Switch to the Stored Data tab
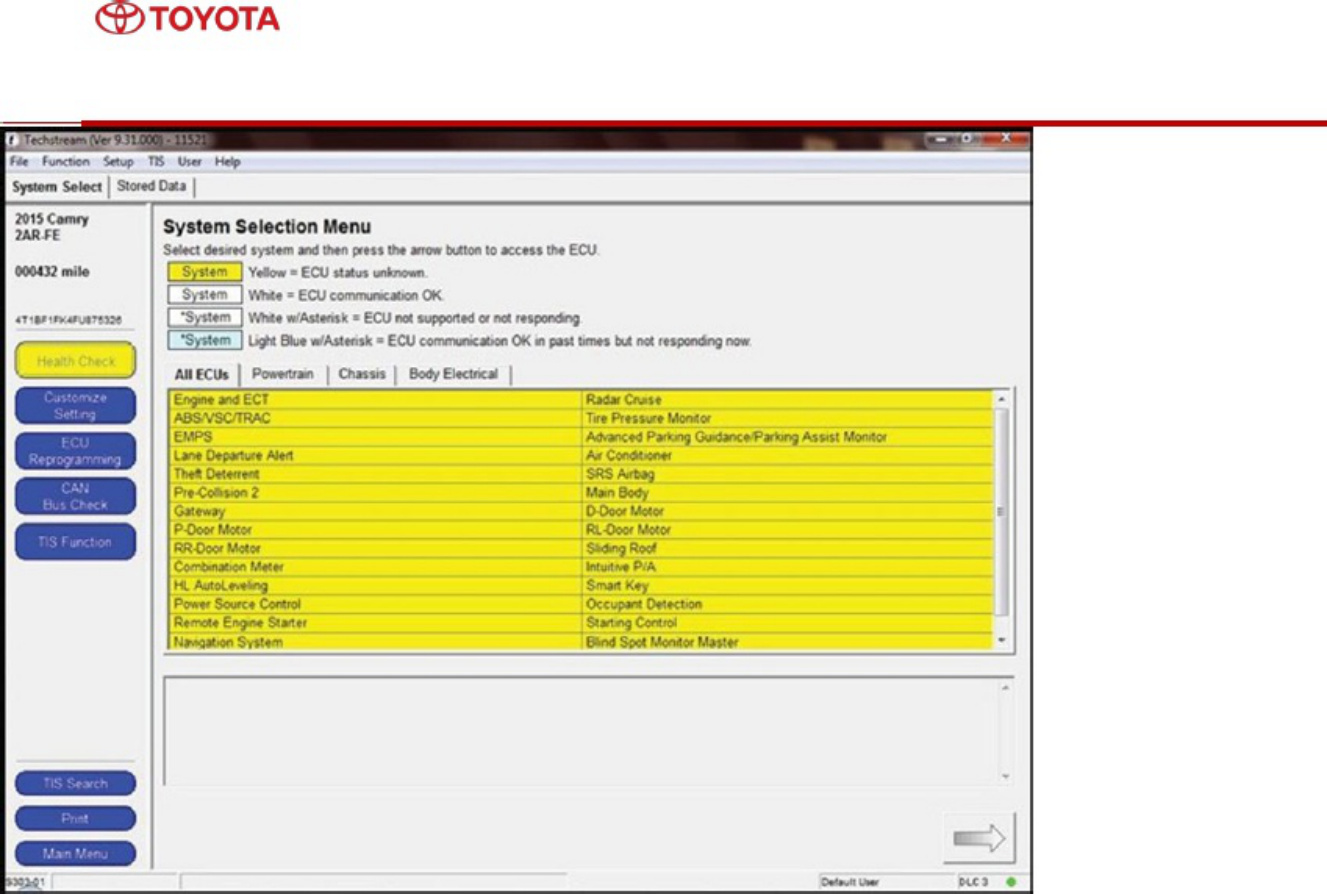This screenshot has height=894, width=1327. (151, 186)
